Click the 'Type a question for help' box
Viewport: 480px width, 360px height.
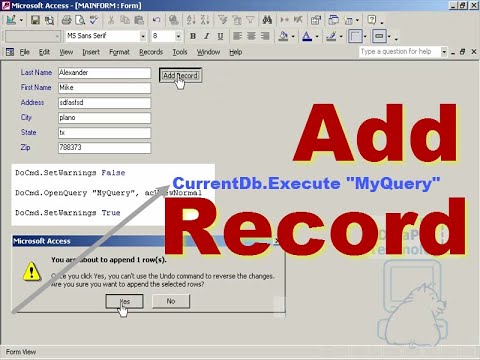pyautogui.click(x=400, y=52)
